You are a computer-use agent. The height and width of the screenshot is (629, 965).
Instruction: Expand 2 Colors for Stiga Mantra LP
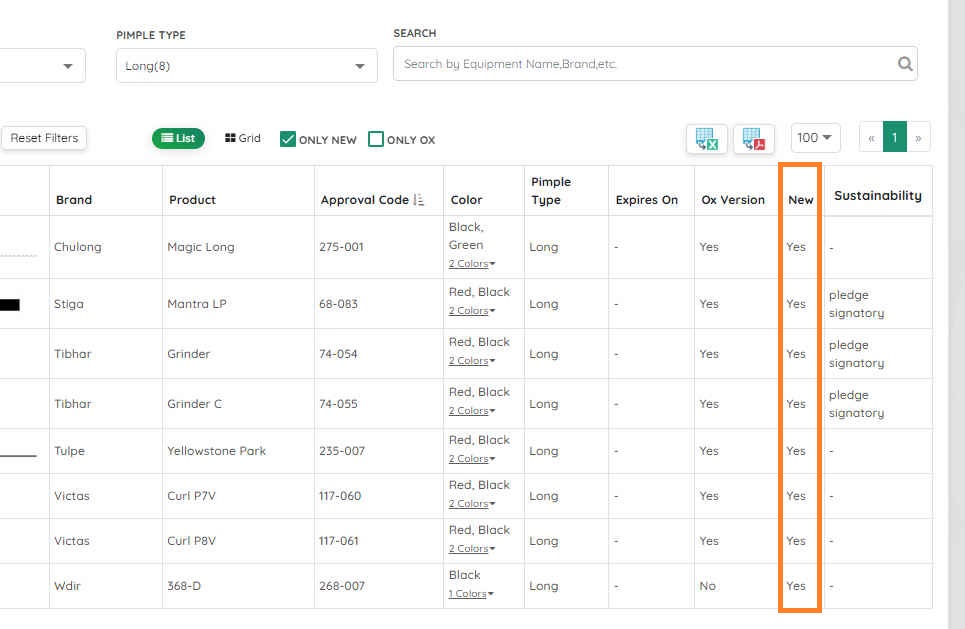471,311
